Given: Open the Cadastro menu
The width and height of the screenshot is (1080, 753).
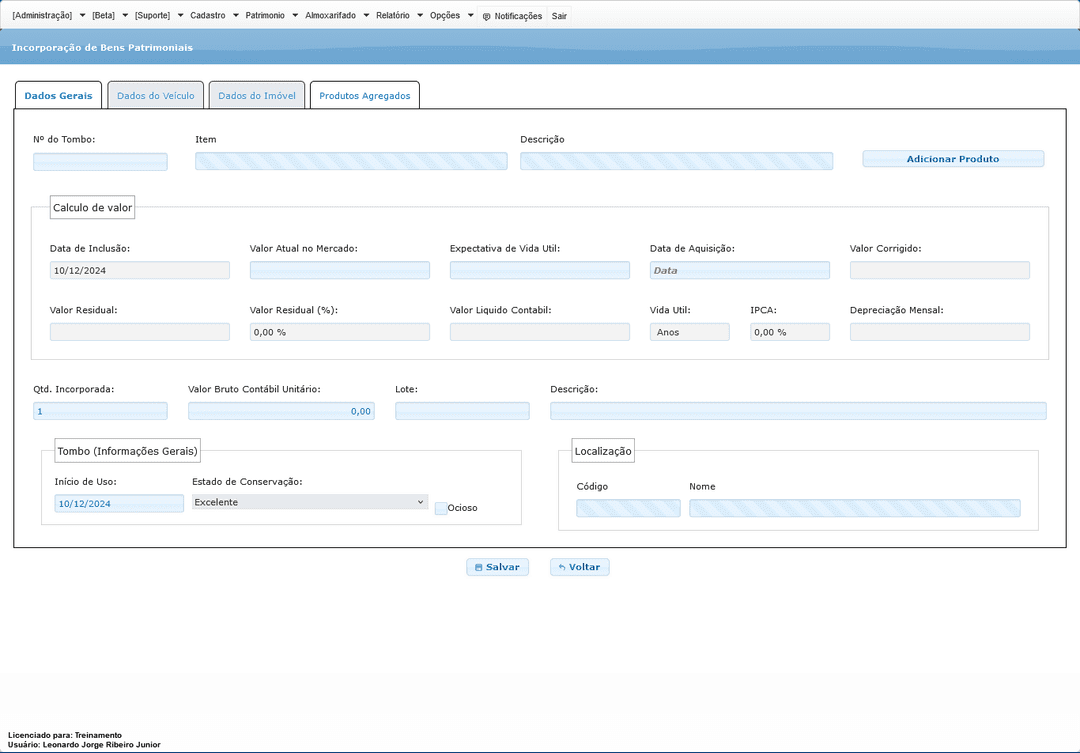Looking at the screenshot, I should (207, 15).
